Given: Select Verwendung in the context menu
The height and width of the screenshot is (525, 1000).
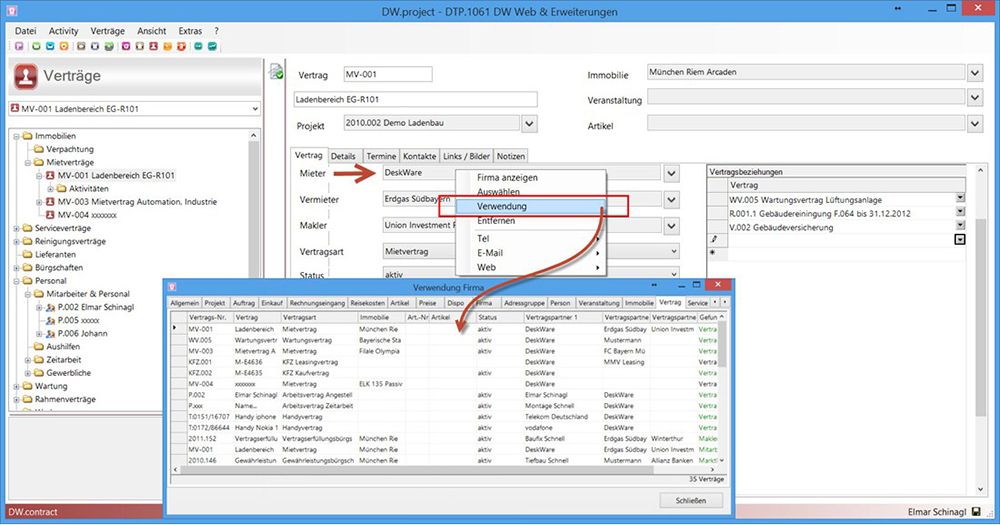Looking at the screenshot, I should 502,206.
